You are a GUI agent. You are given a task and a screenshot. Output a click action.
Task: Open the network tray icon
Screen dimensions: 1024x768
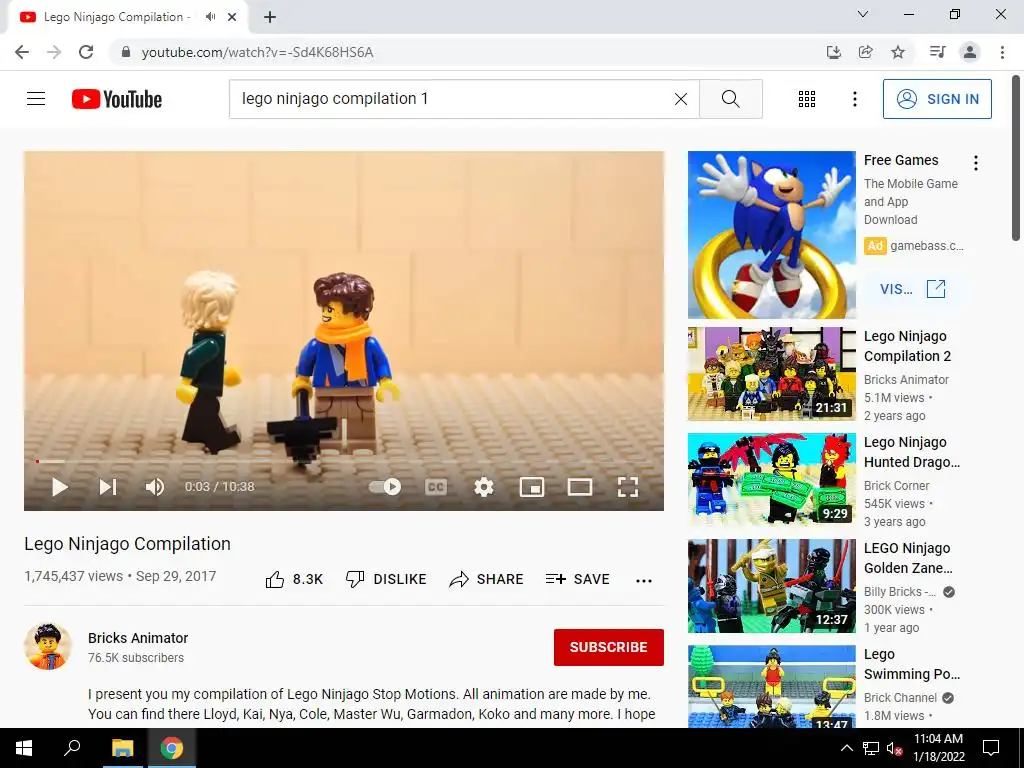871,748
